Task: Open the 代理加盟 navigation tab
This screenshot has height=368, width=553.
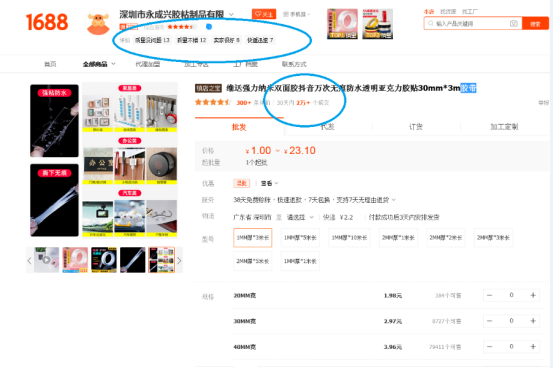Action: (x=148, y=64)
